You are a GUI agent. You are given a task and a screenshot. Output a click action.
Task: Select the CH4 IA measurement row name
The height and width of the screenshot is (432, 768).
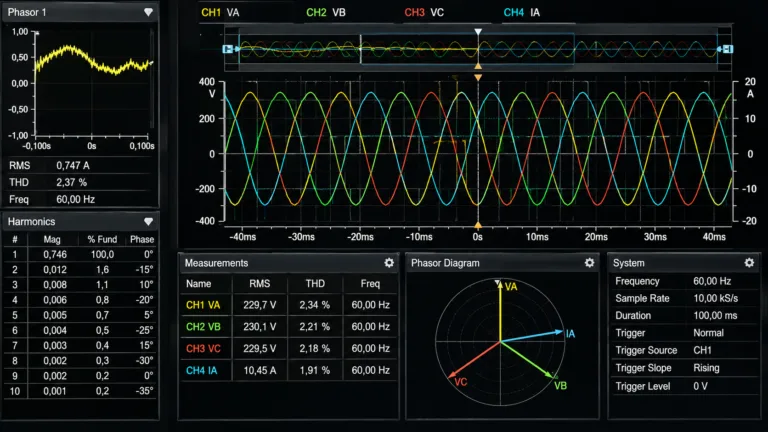coord(201,370)
